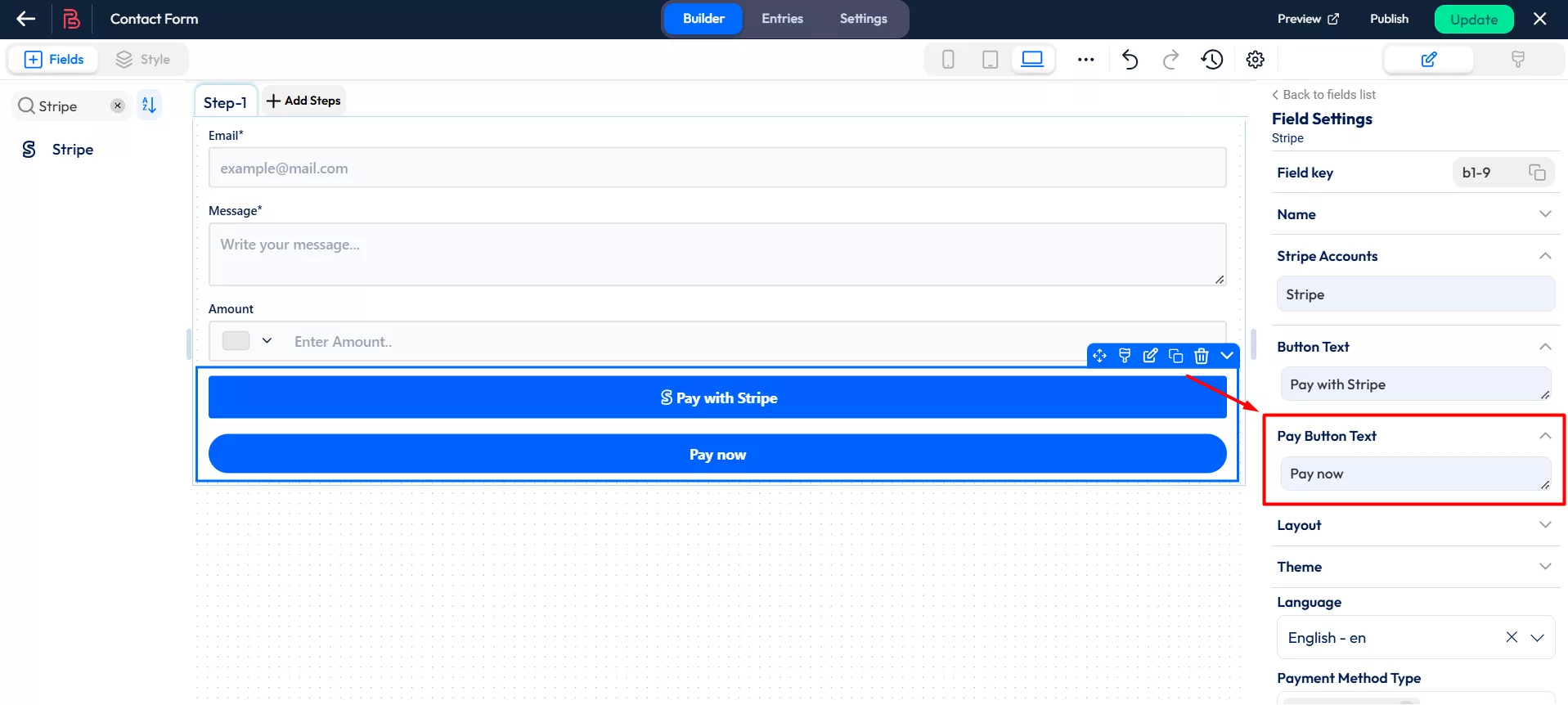This screenshot has width=1568, height=705.
Task: Open builder settings gear icon
Action: [x=1255, y=60]
